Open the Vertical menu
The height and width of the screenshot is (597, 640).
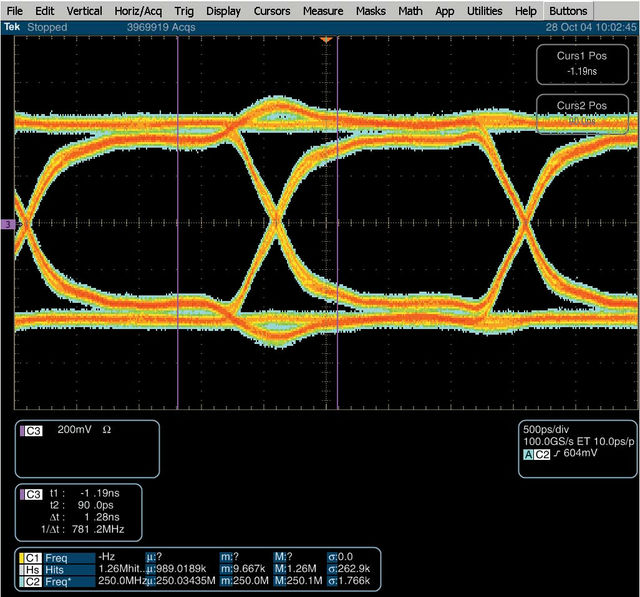[84, 11]
